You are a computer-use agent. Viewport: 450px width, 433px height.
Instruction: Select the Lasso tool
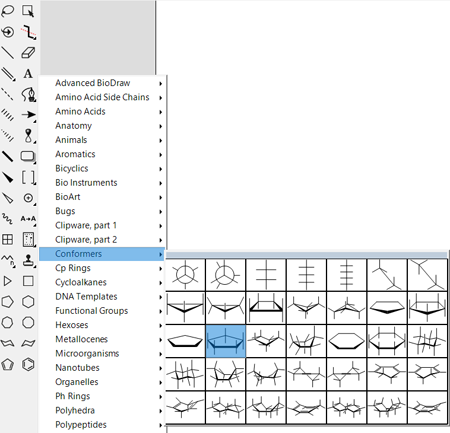pos(8,11)
